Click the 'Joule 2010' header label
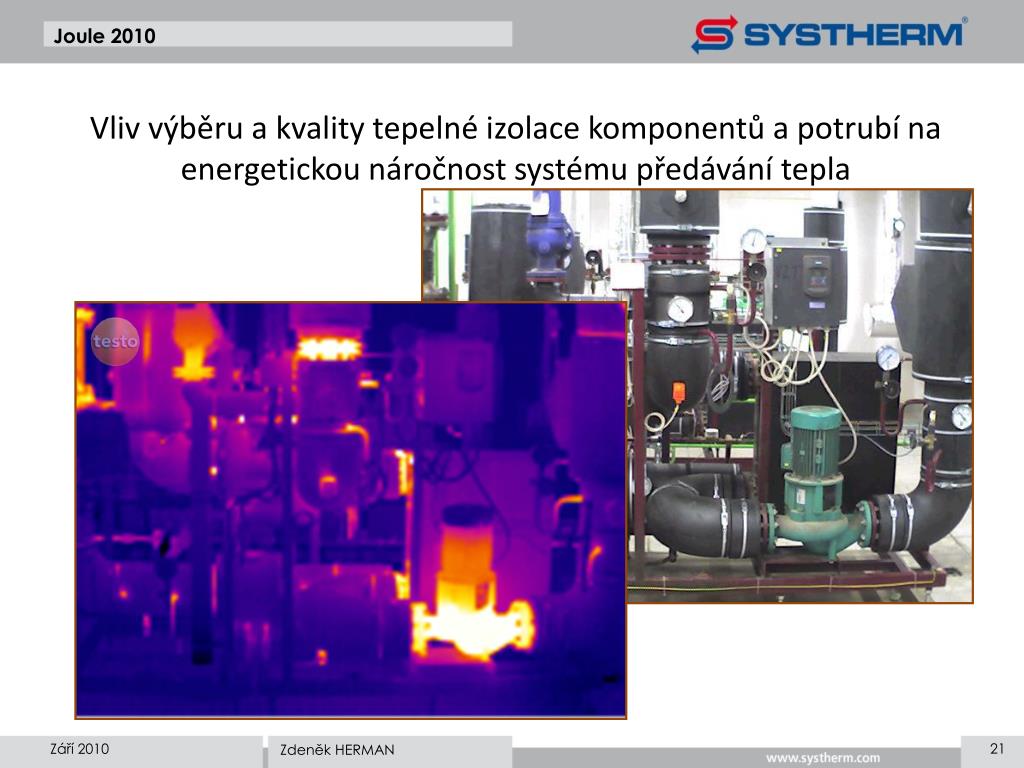Viewport: 1024px width, 768px height. [x=104, y=36]
